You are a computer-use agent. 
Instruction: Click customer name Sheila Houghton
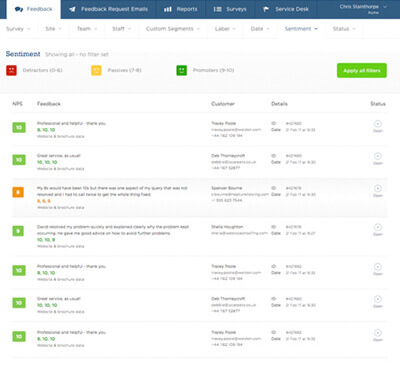(x=227, y=227)
